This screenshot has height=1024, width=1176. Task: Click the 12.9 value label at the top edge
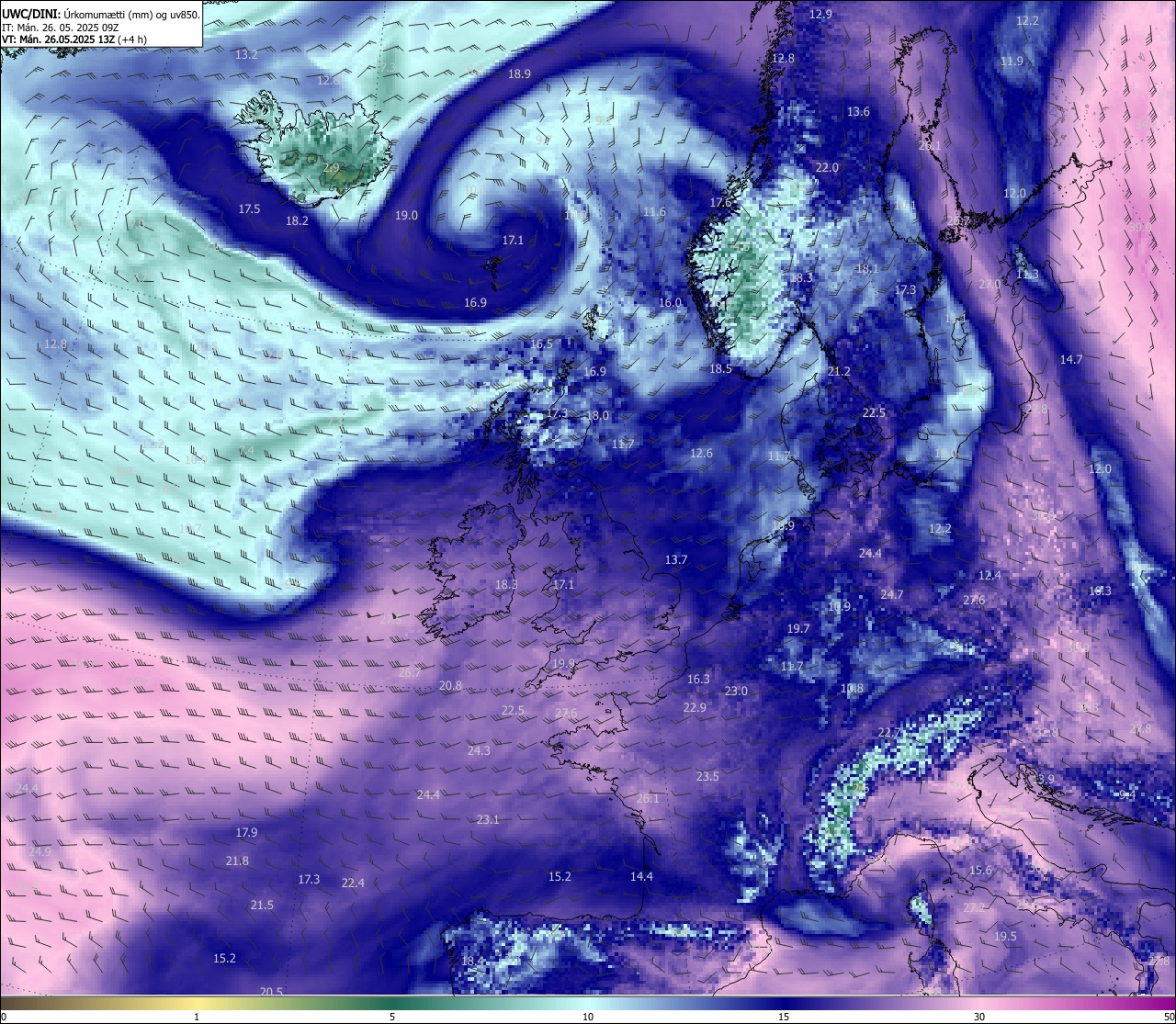820,15
